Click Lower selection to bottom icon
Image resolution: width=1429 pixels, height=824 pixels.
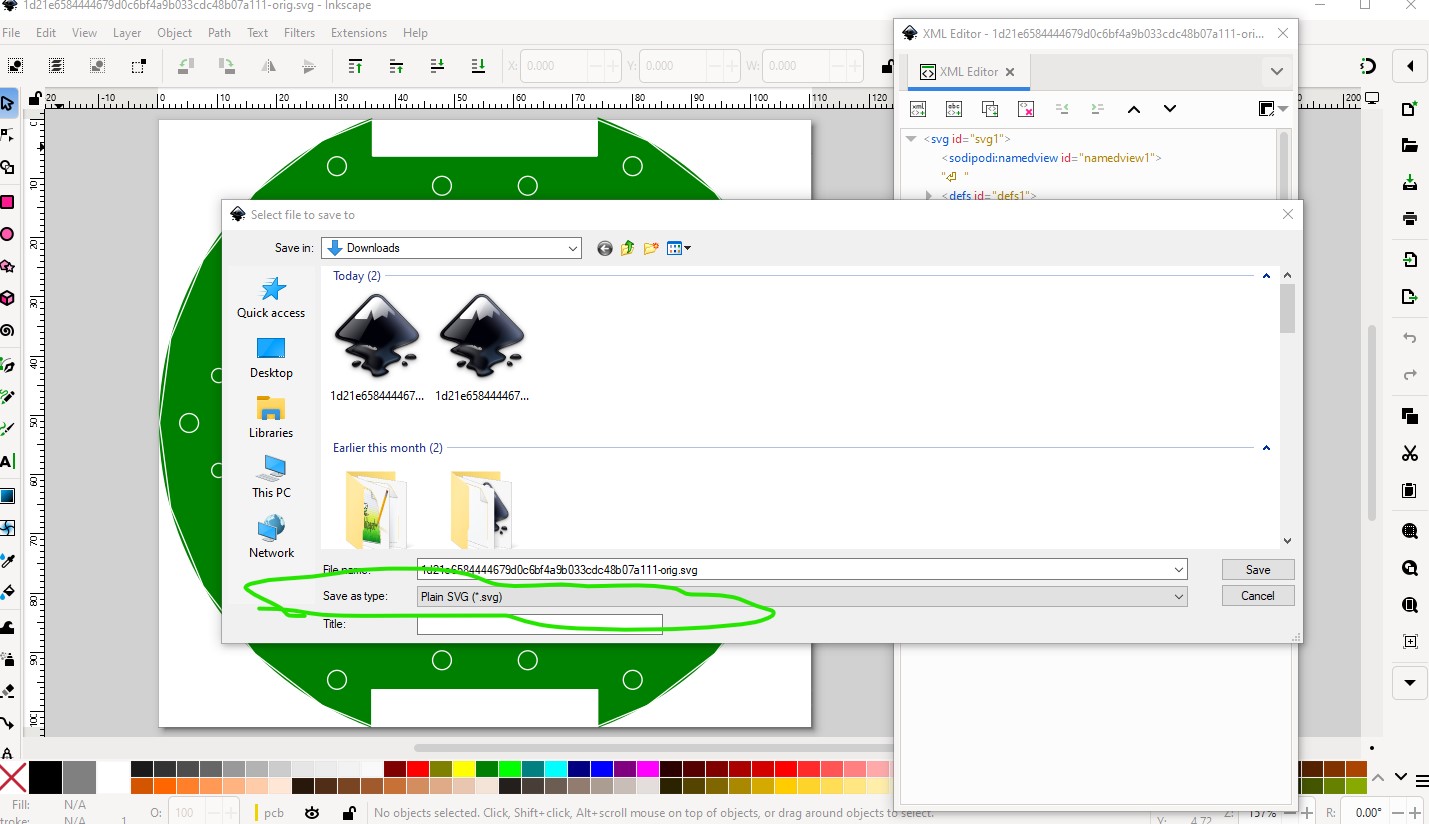479,66
